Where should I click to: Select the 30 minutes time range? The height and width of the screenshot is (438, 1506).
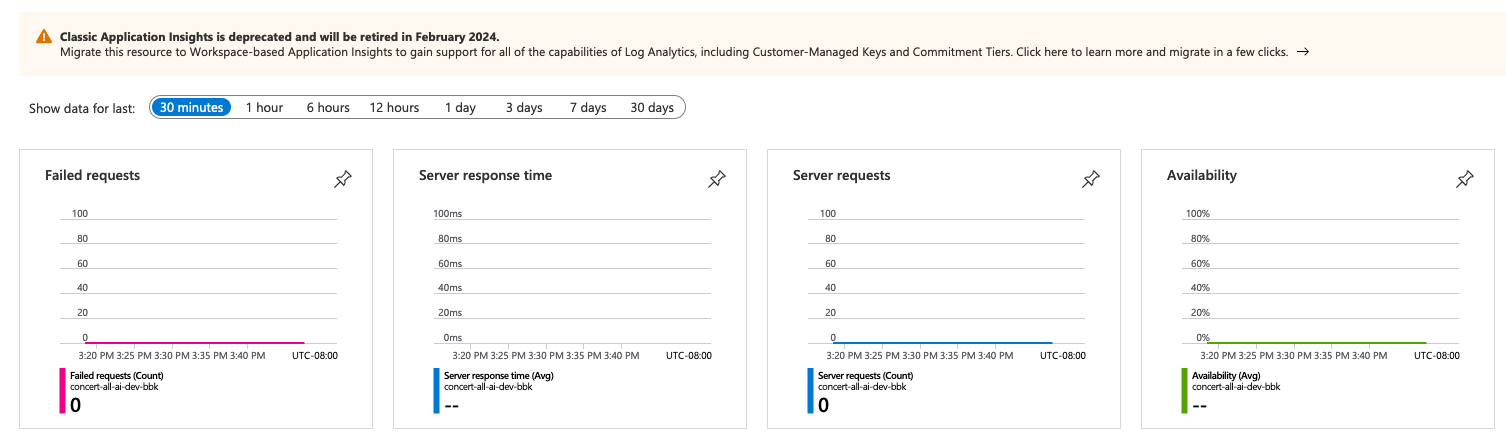click(191, 108)
